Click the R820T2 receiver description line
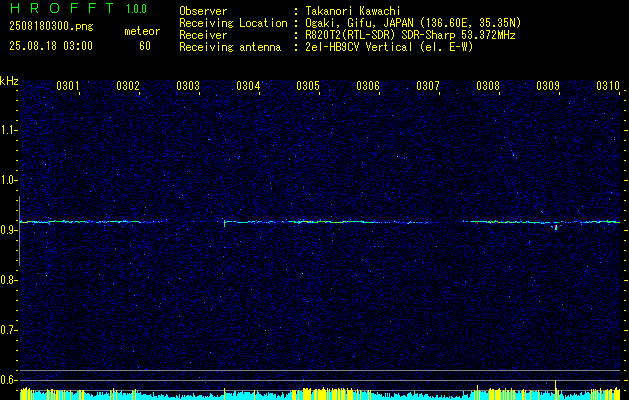This screenshot has height=400, width=629. pyautogui.click(x=410, y=35)
